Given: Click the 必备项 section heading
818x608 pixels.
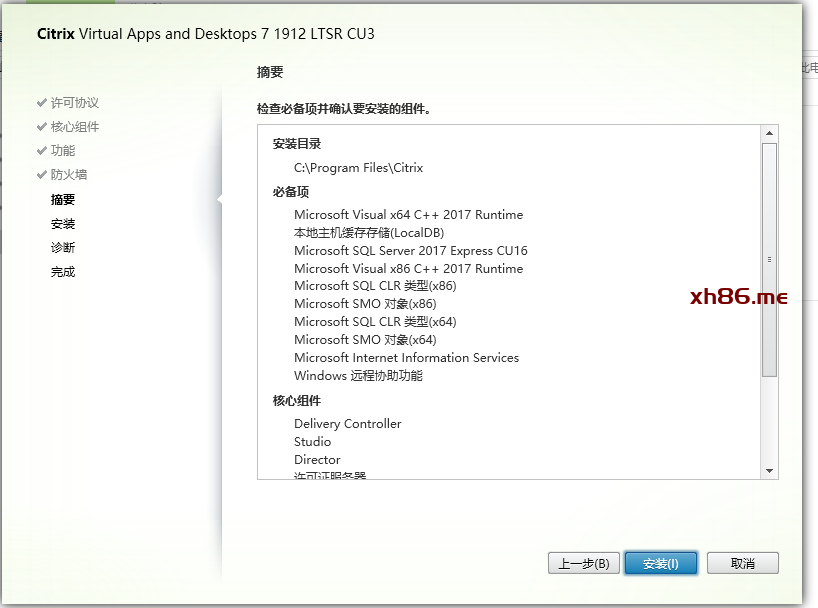Looking at the screenshot, I should click(x=291, y=192).
